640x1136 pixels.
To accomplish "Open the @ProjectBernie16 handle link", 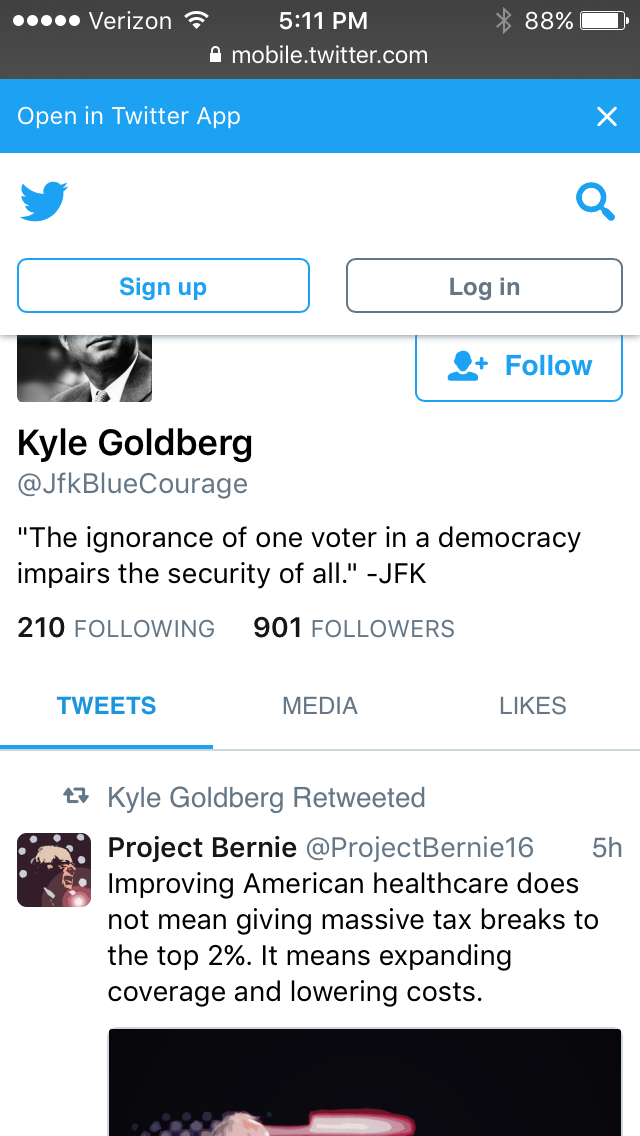I will point(419,848).
